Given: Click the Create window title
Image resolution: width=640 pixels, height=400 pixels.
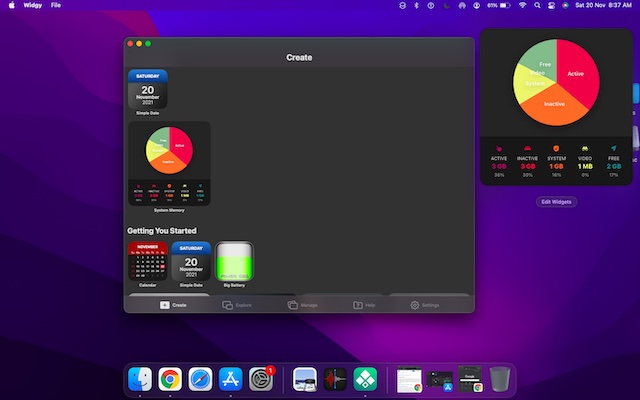Looking at the screenshot, I should pyautogui.click(x=299, y=58).
